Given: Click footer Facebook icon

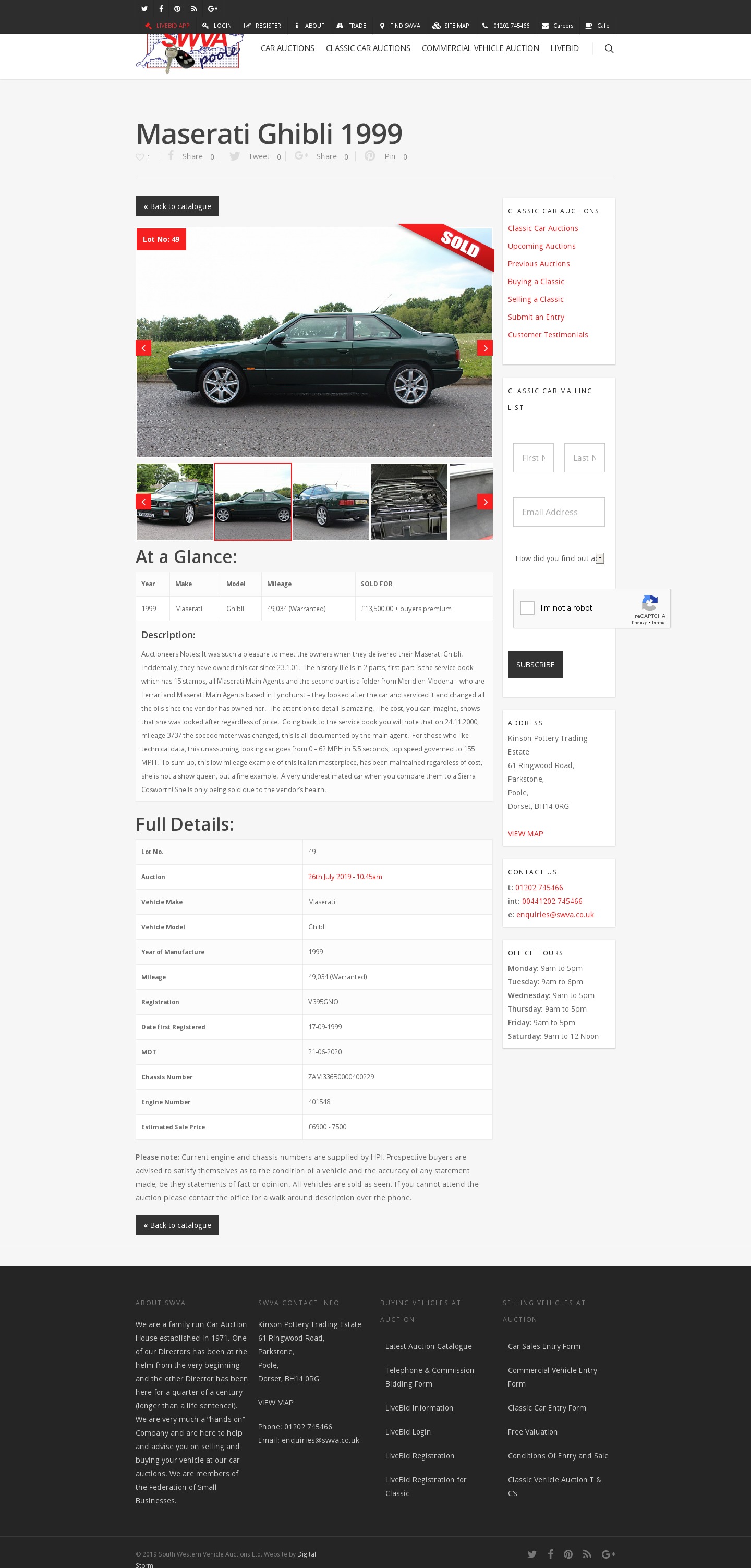Looking at the screenshot, I should coord(550,1554).
